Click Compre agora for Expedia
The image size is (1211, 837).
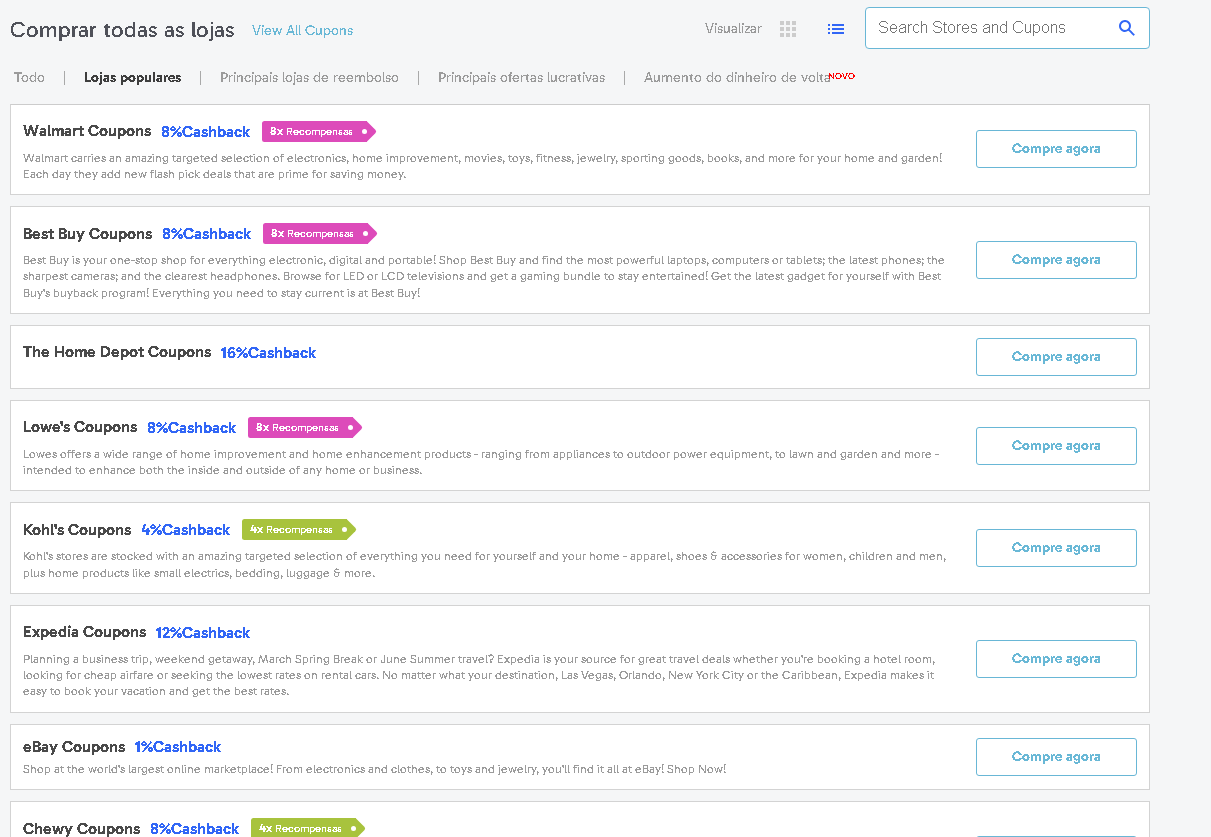pyautogui.click(x=1055, y=658)
